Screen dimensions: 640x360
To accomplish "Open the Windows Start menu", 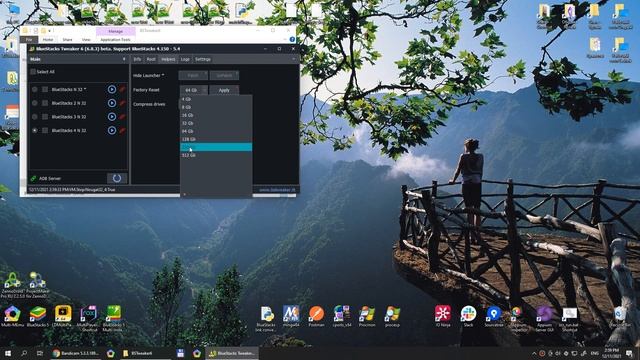I will [x=8, y=353].
